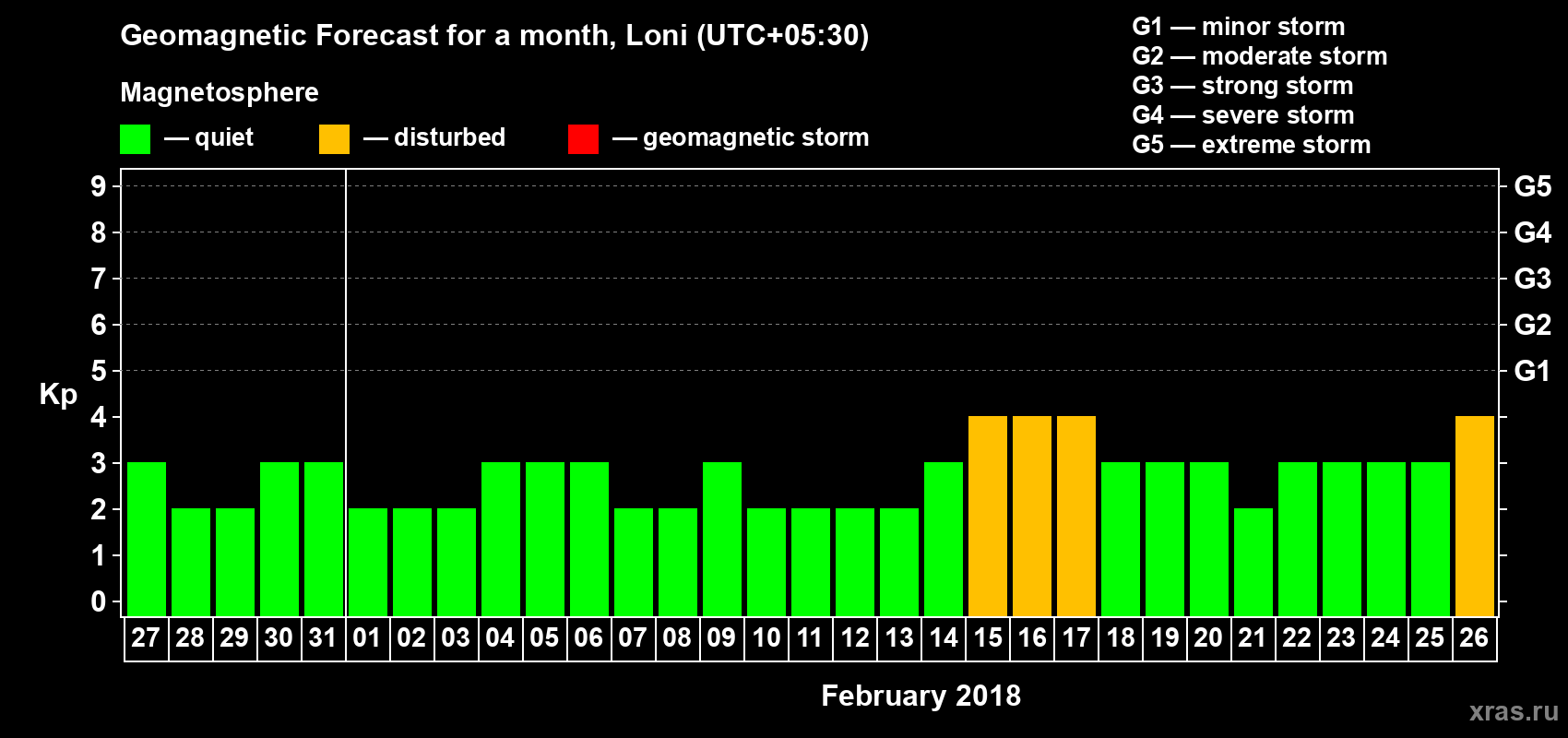Screen dimensions: 1568x738
Task: Click the '— disturbed' legend label
Action: tap(434, 138)
